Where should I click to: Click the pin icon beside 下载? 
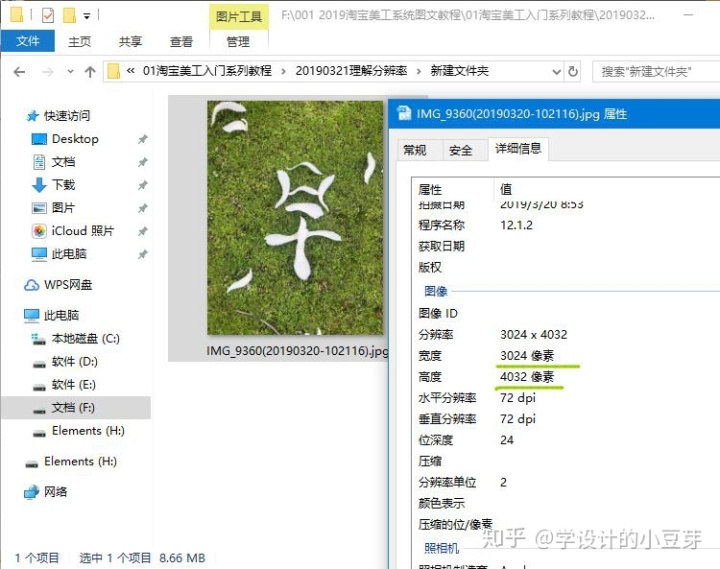(143, 185)
